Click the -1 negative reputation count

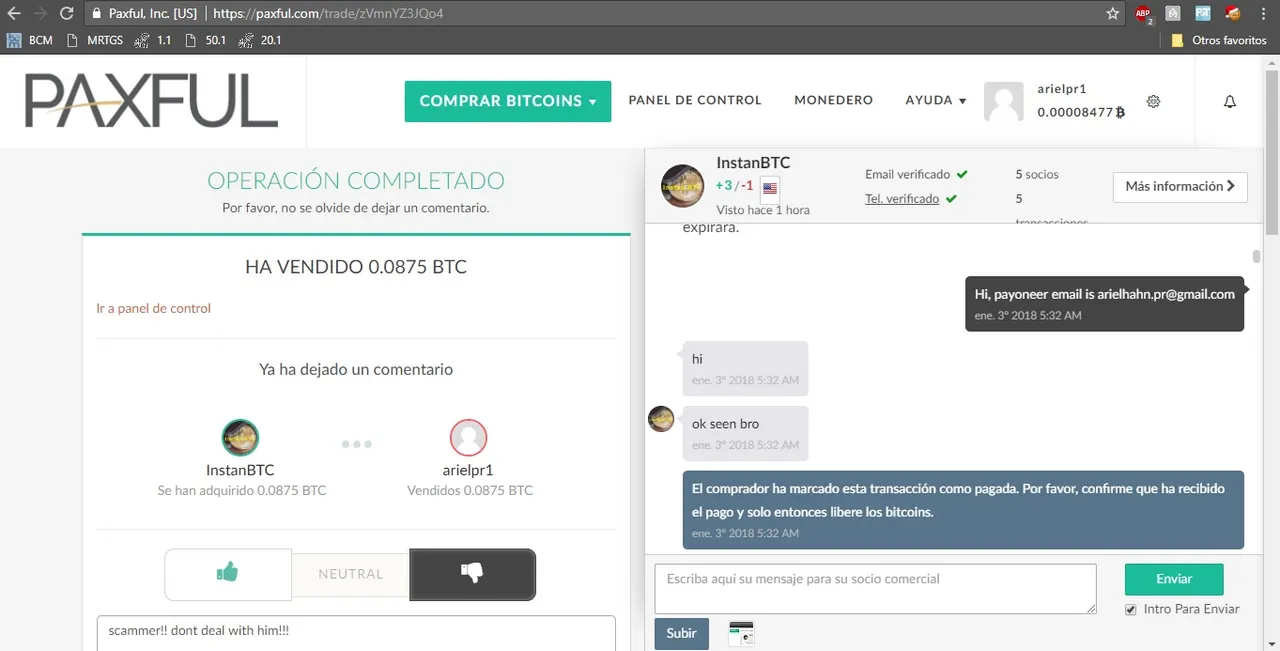pyautogui.click(x=746, y=186)
